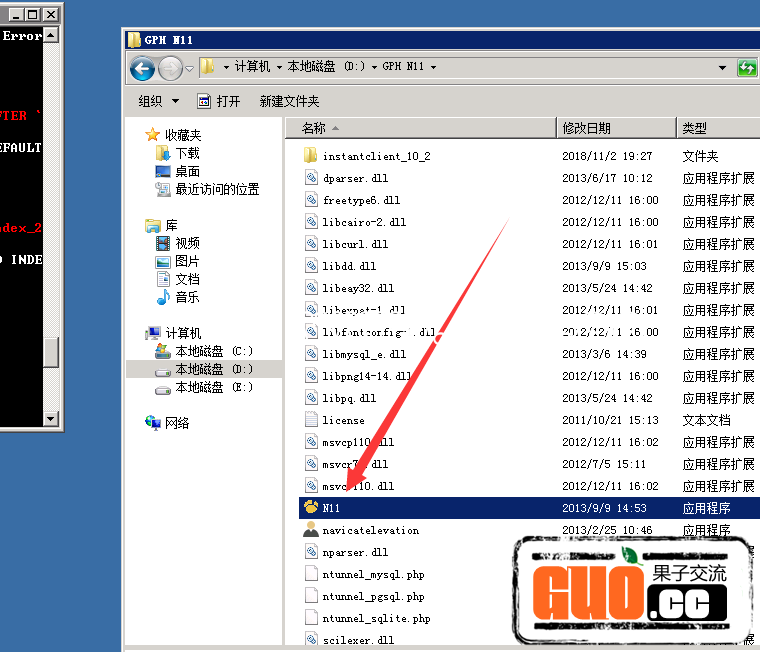Click the 新建文件夹 button
The width and height of the screenshot is (760, 652).
(x=289, y=101)
